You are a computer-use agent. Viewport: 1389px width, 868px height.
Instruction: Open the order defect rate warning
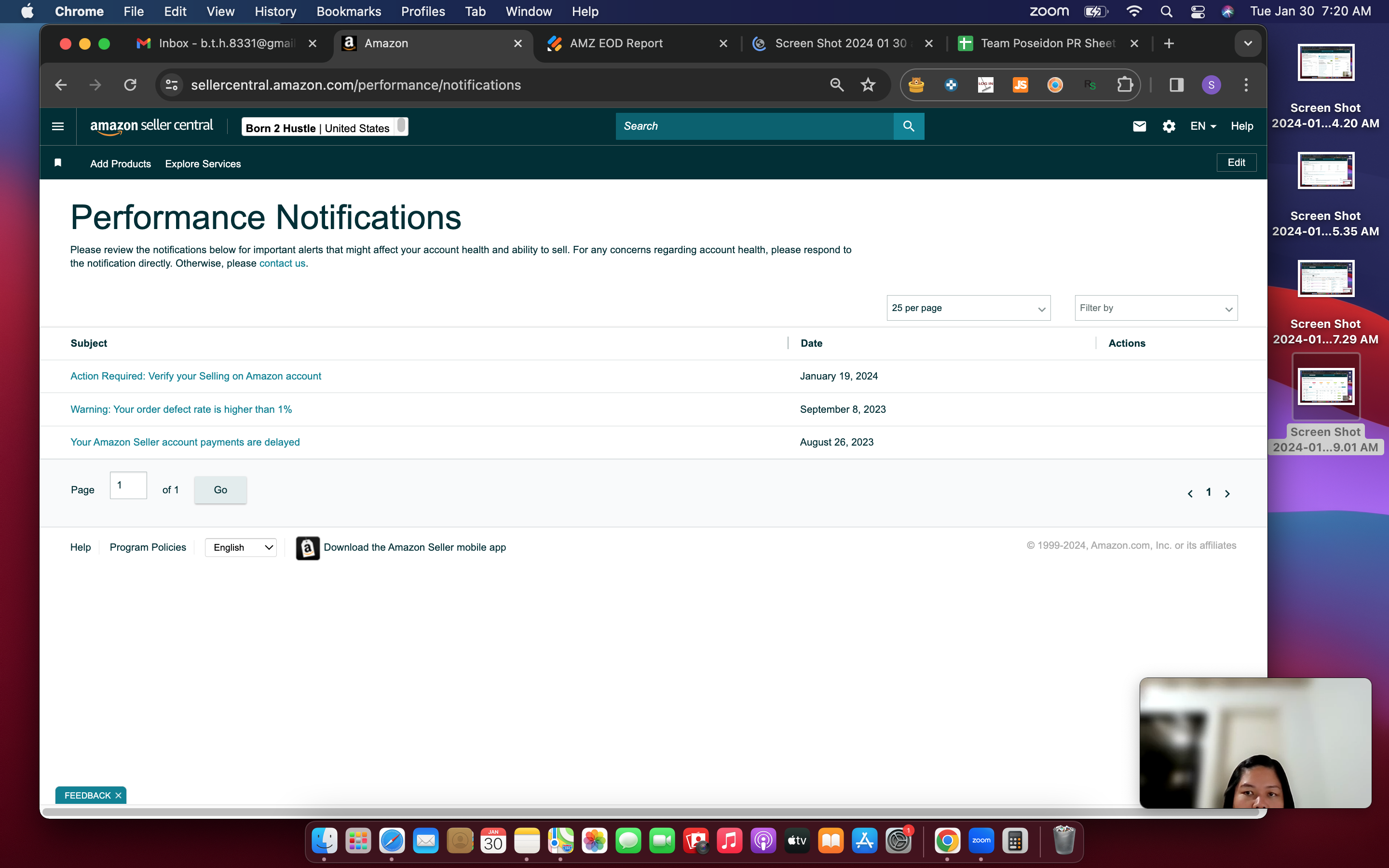[181, 409]
